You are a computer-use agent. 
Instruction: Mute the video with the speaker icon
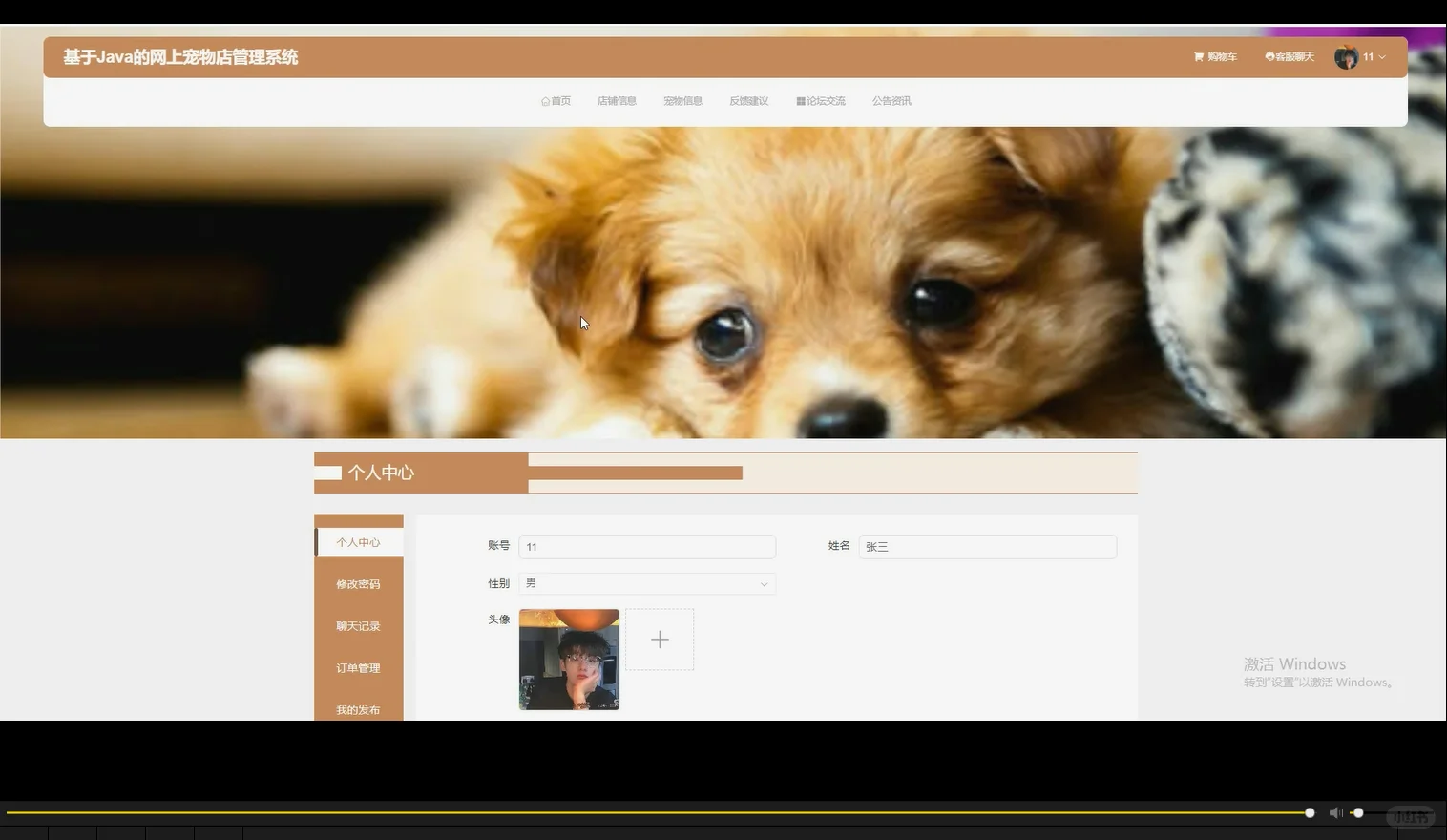click(x=1335, y=813)
